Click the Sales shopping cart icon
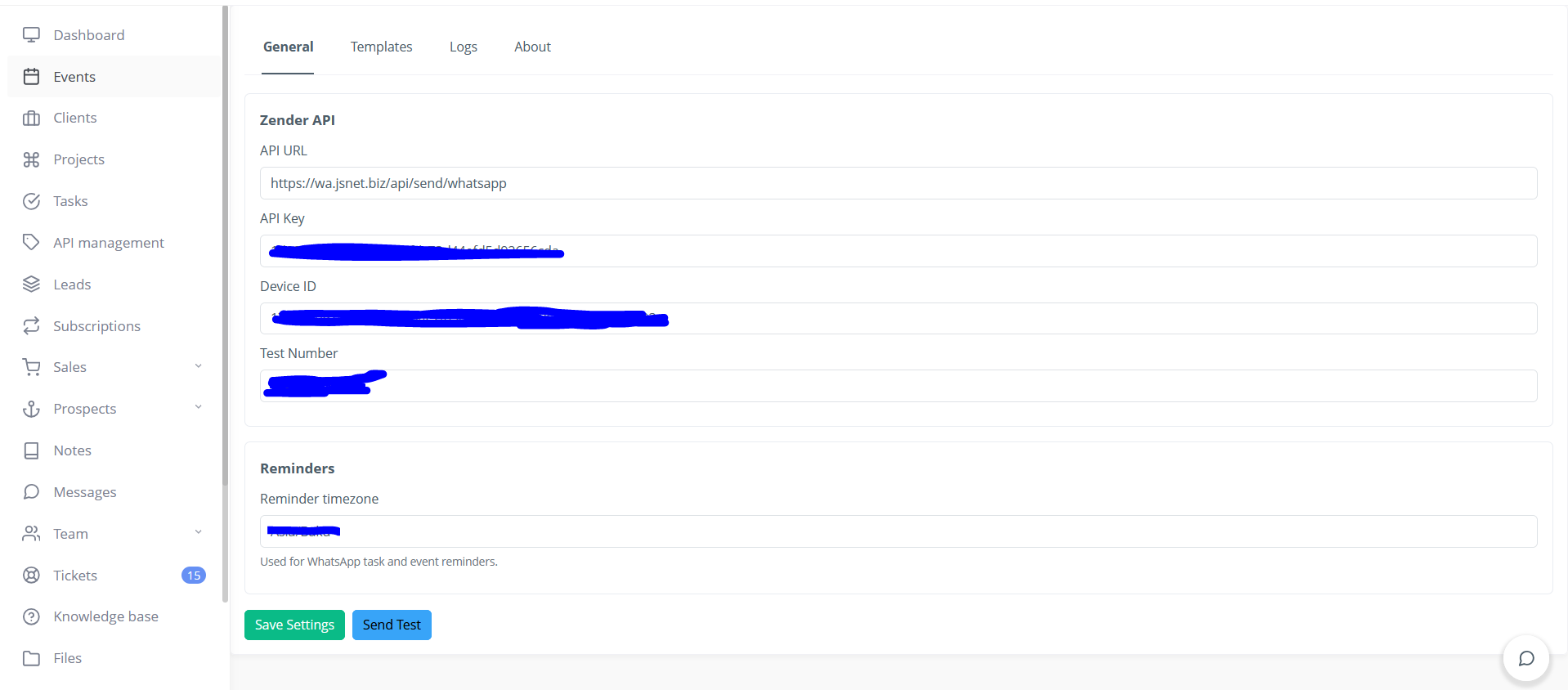 [31, 367]
